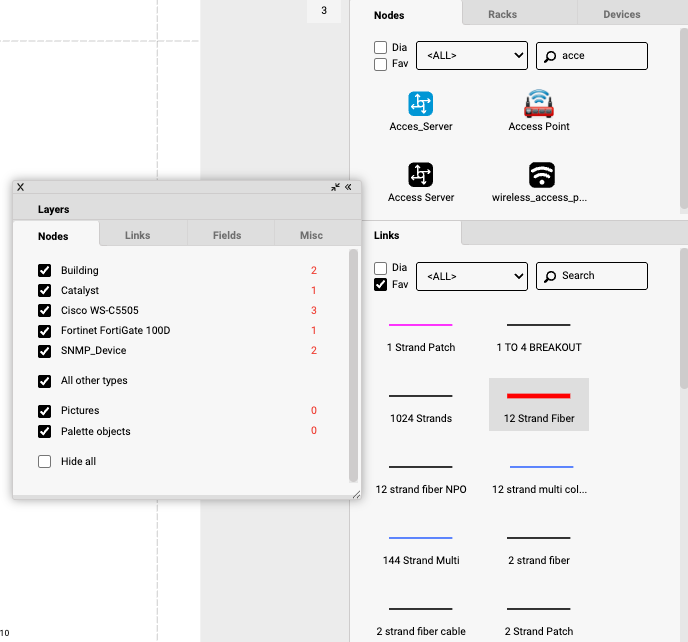This screenshot has width=688, height=642.
Task: Pick the black Access Server icon
Action: click(420, 175)
